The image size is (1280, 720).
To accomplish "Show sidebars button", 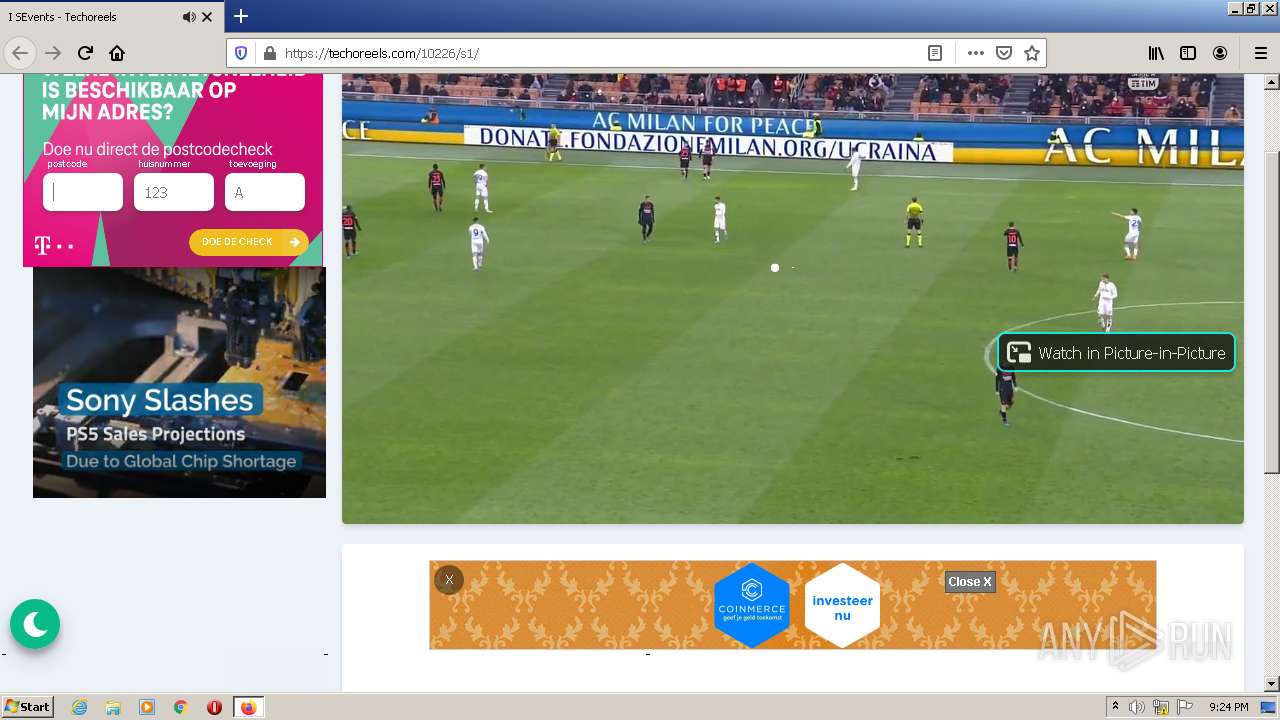I will coord(1188,53).
